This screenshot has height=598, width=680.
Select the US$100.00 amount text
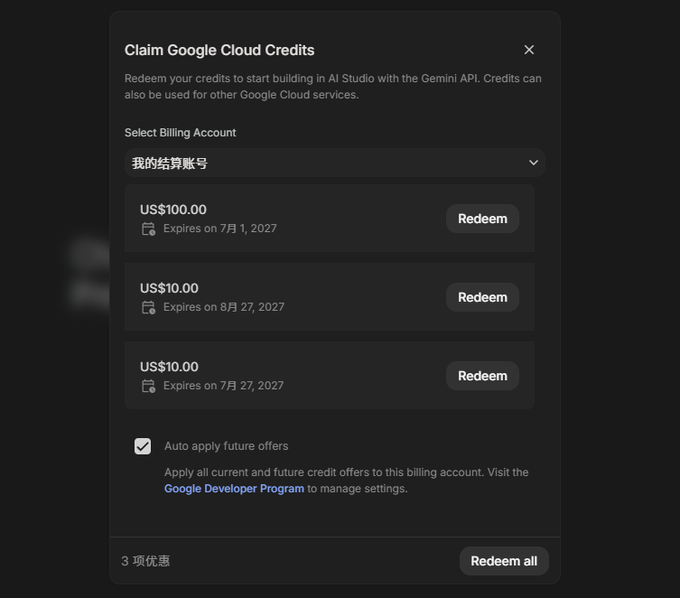point(173,209)
